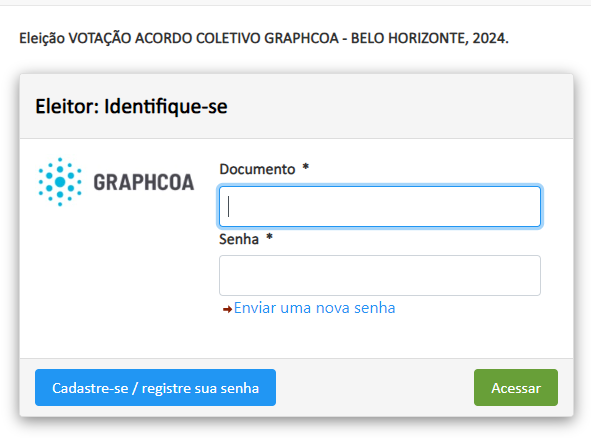
Task: Click the empty footer space between both buttons
Action: pos(375,388)
